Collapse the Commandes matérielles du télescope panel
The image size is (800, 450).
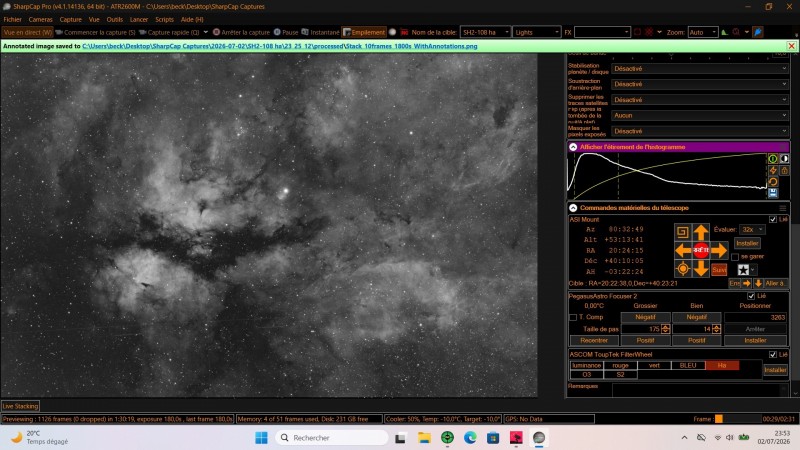tap(573, 208)
